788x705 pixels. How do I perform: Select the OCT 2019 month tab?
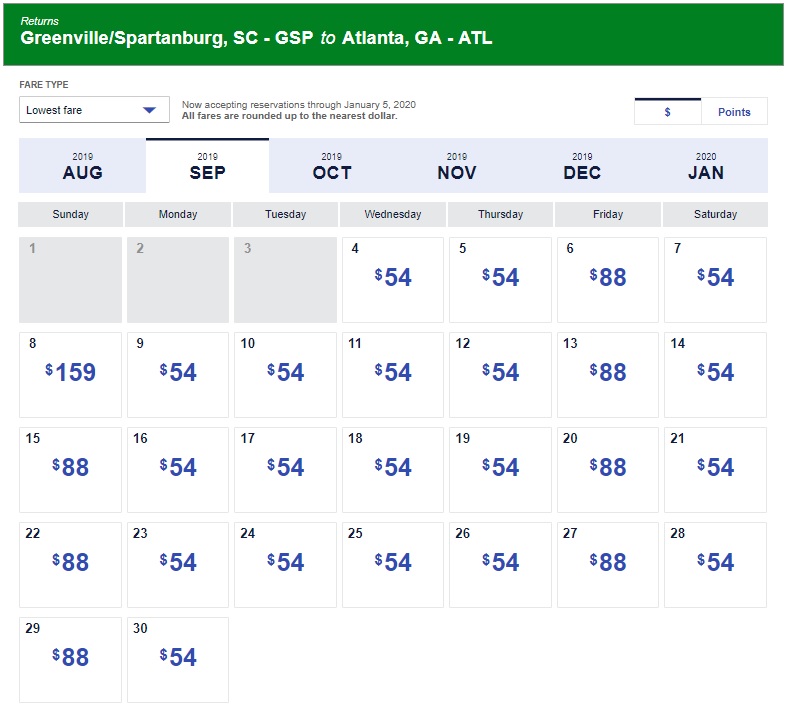pos(332,166)
